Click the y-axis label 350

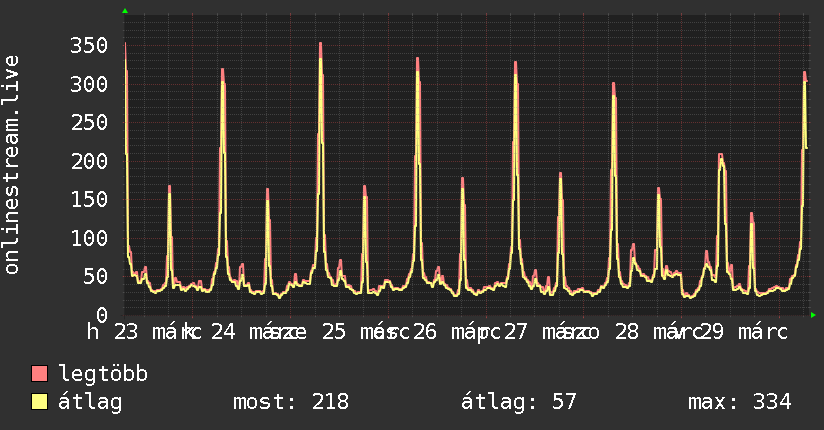coord(89,46)
